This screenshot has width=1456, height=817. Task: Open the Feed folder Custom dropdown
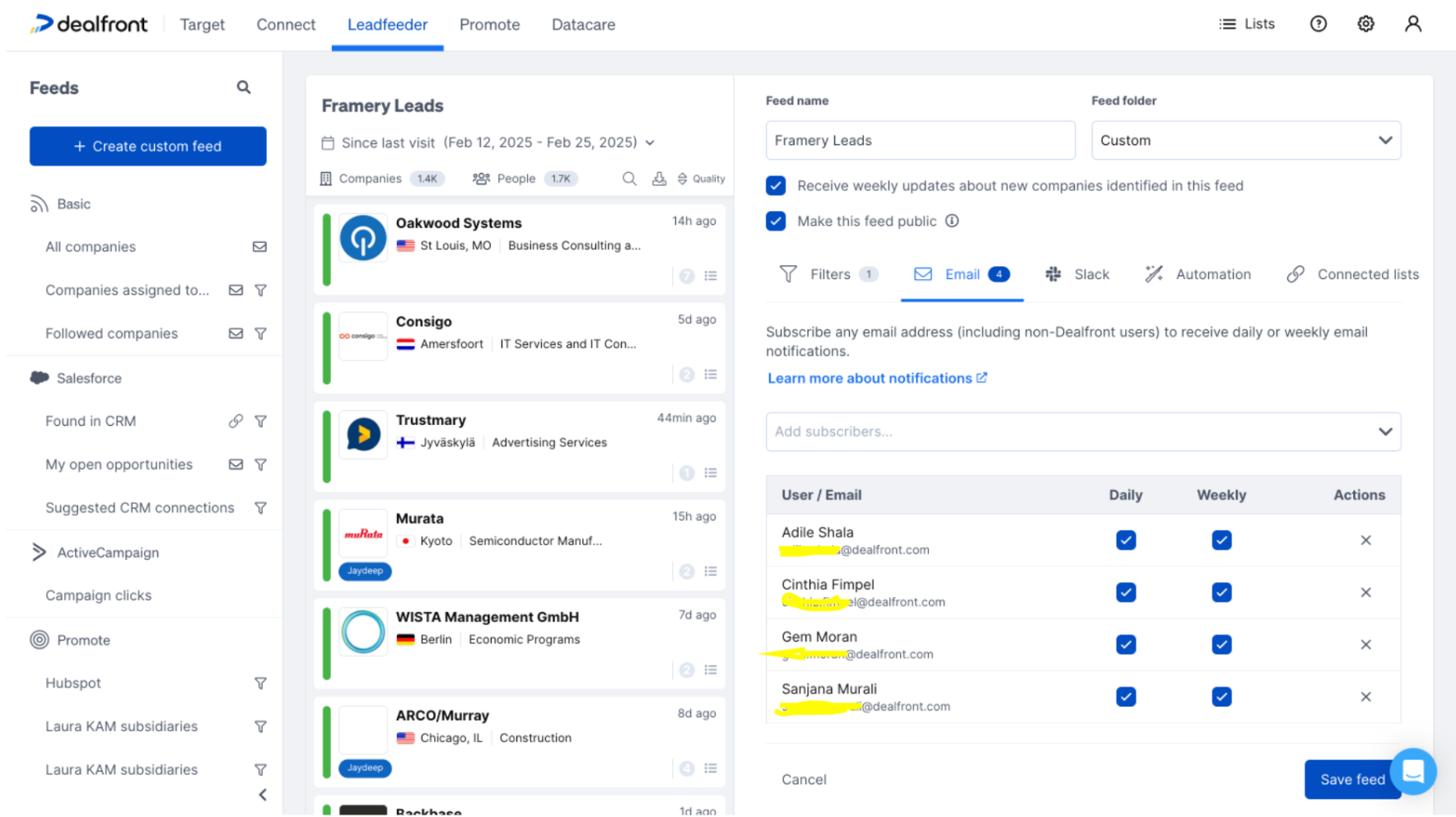1246,141
